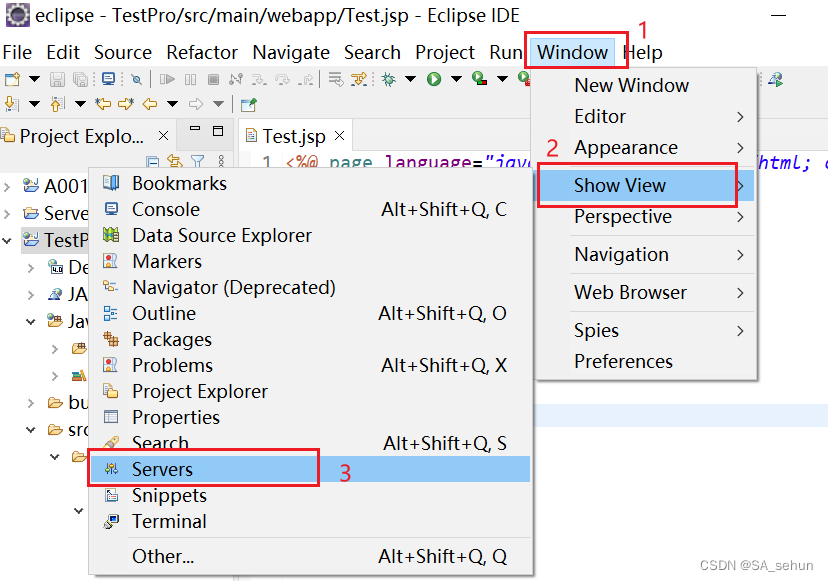Open the Run button dropdown arrow
Viewport: 828px width, 581px height.
[x=456, y=79]
